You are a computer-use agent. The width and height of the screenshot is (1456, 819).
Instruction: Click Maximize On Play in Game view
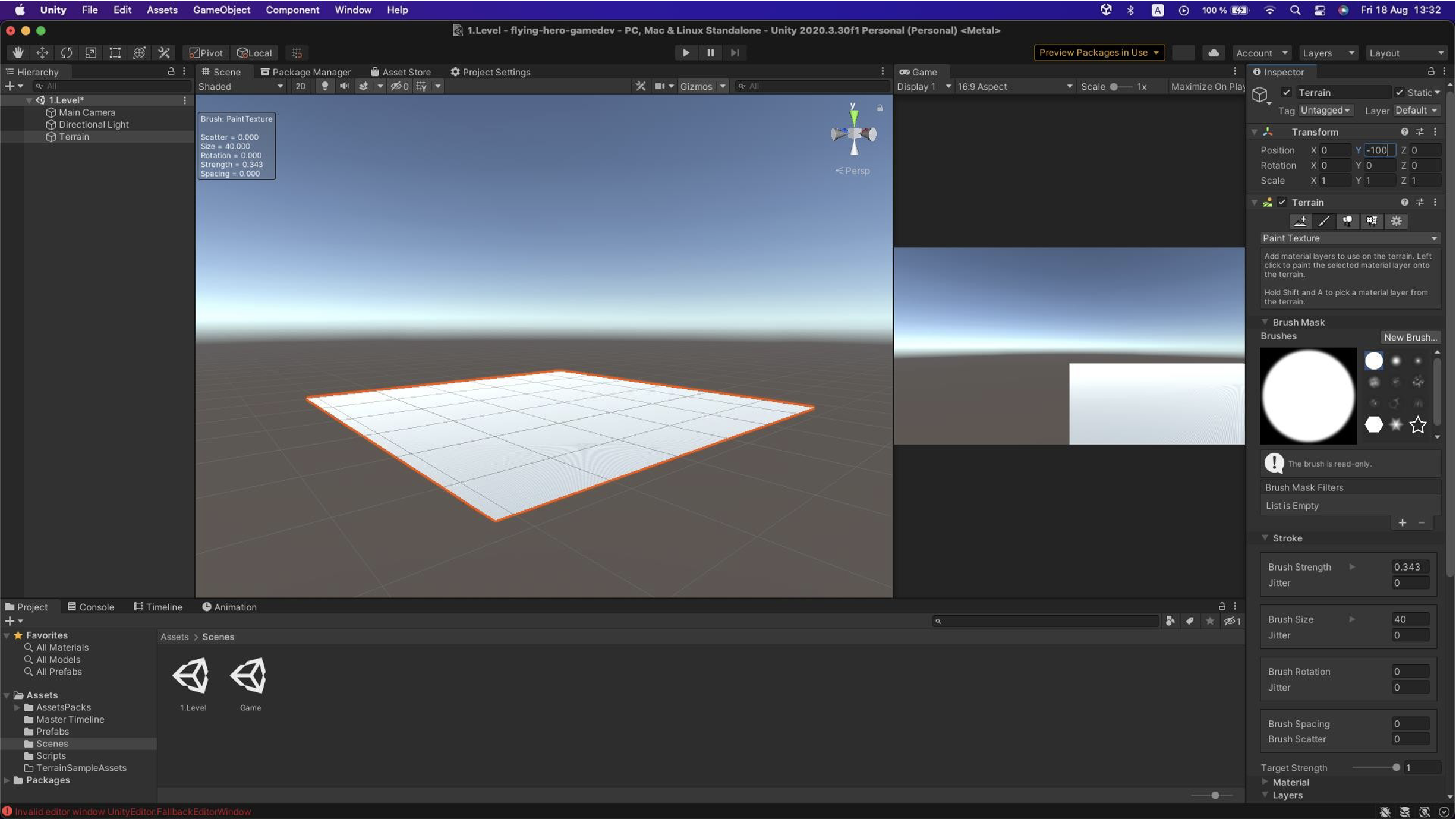coord(1206,86)
